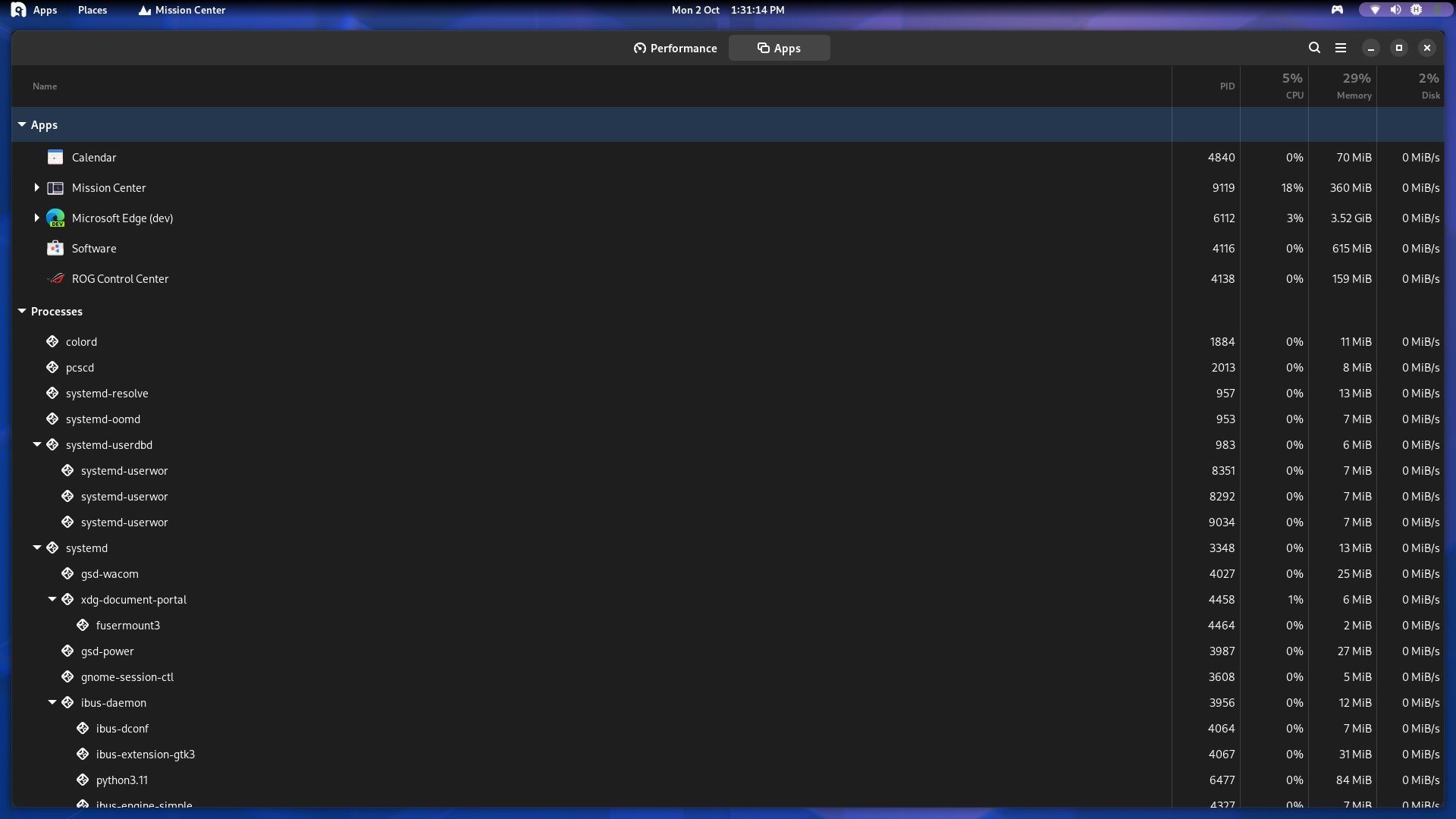Collapse the ibus-daemon tree

tap(52, 702)
